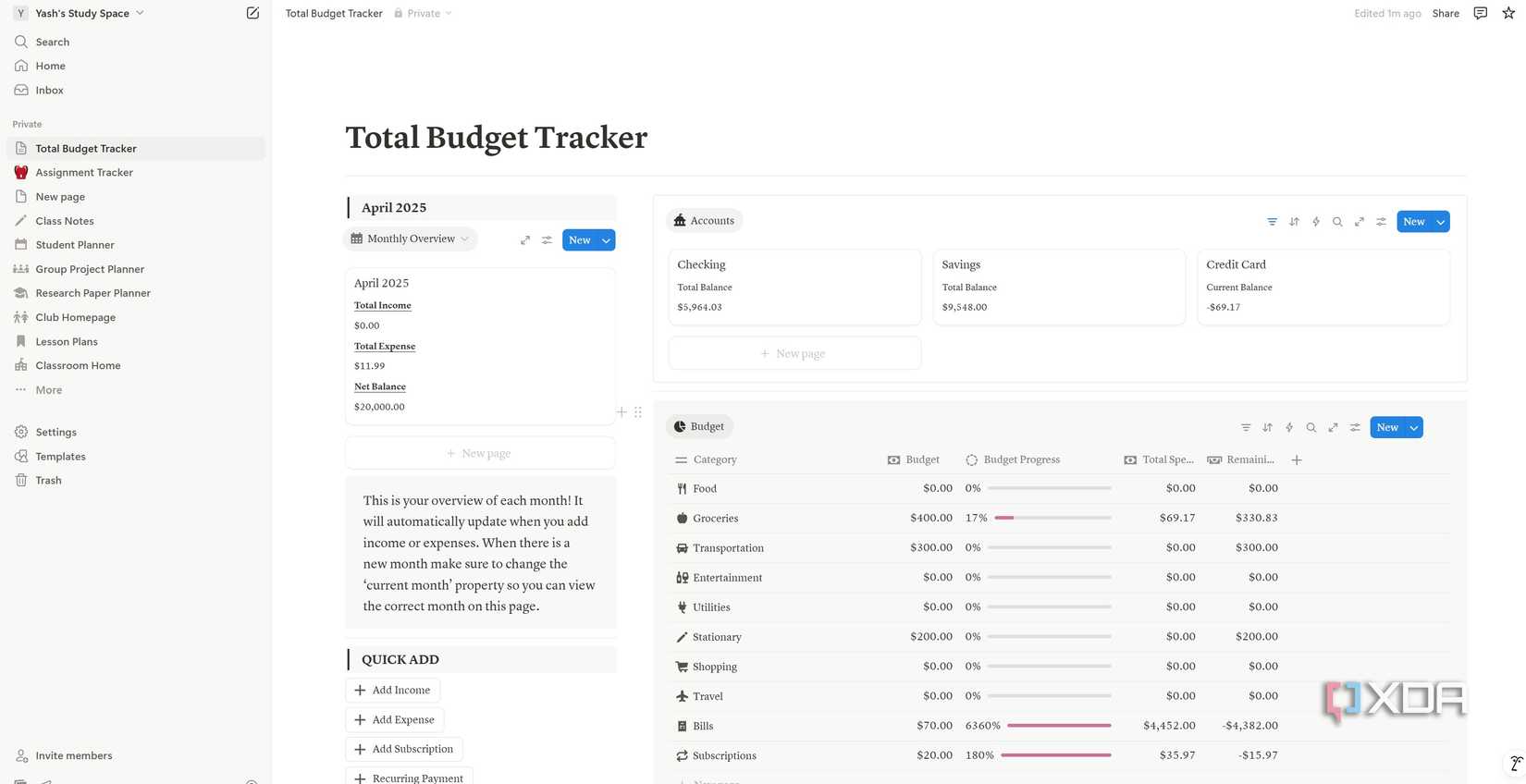Open the Checking account card
This screenshot has width=1526, height=784.
(794, 287)
